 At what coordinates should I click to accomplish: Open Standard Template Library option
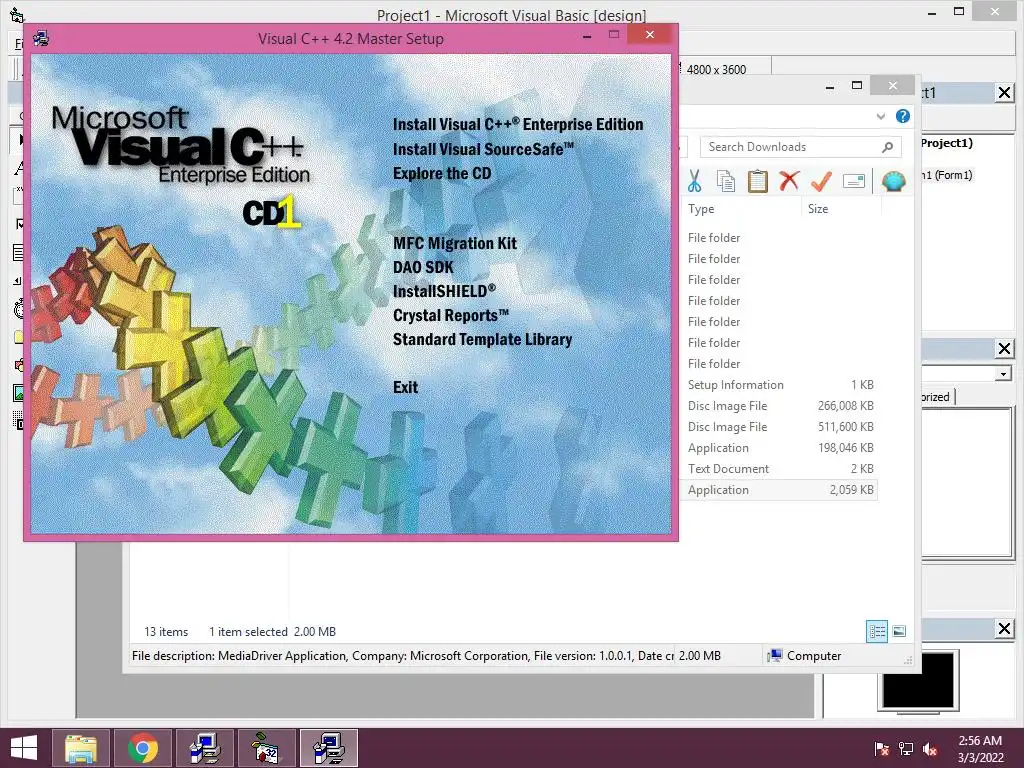click(482, 339)
